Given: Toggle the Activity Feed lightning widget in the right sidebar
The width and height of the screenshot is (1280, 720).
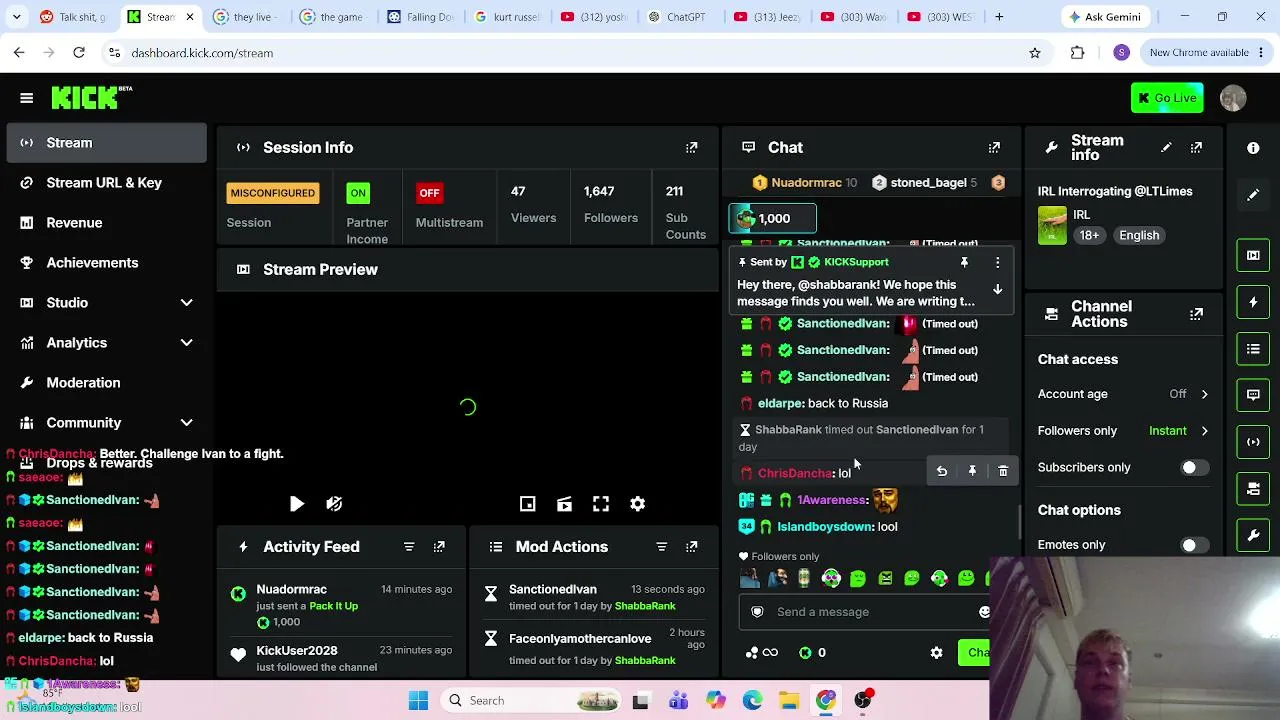Looking at the screenshot, I should coord(1253,302).
